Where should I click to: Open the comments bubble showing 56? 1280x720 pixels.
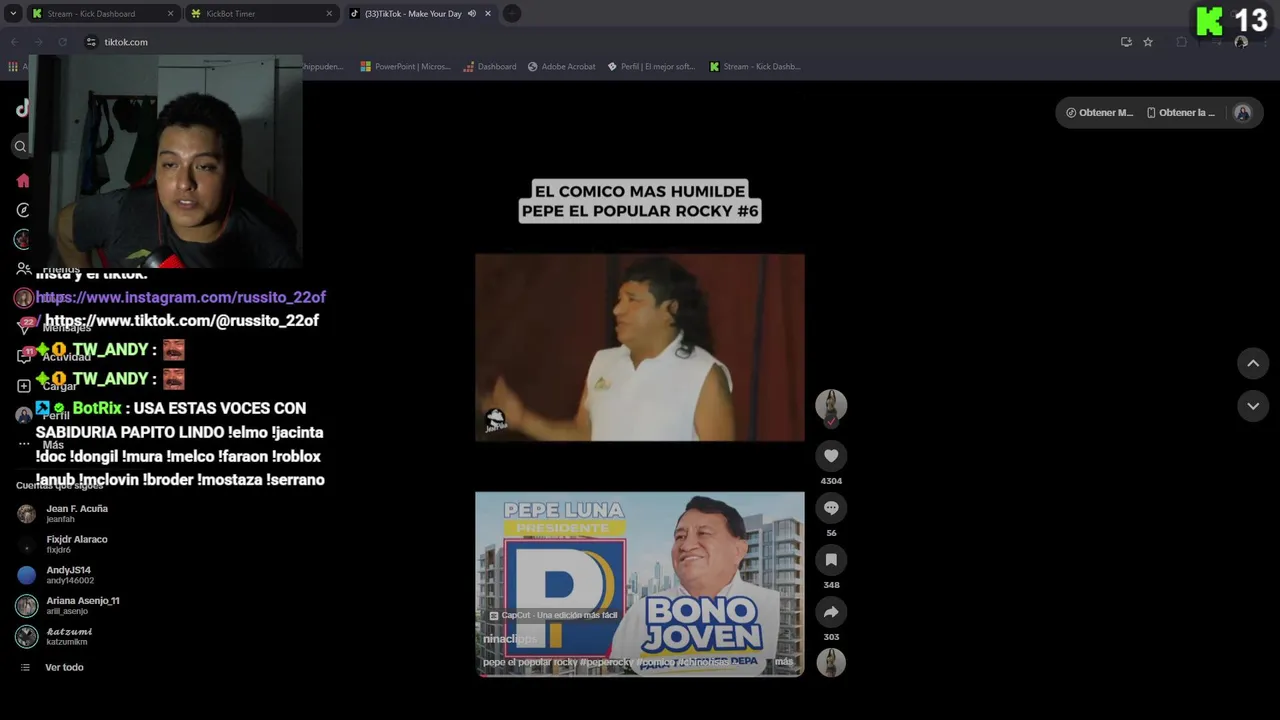coord(831,508)
